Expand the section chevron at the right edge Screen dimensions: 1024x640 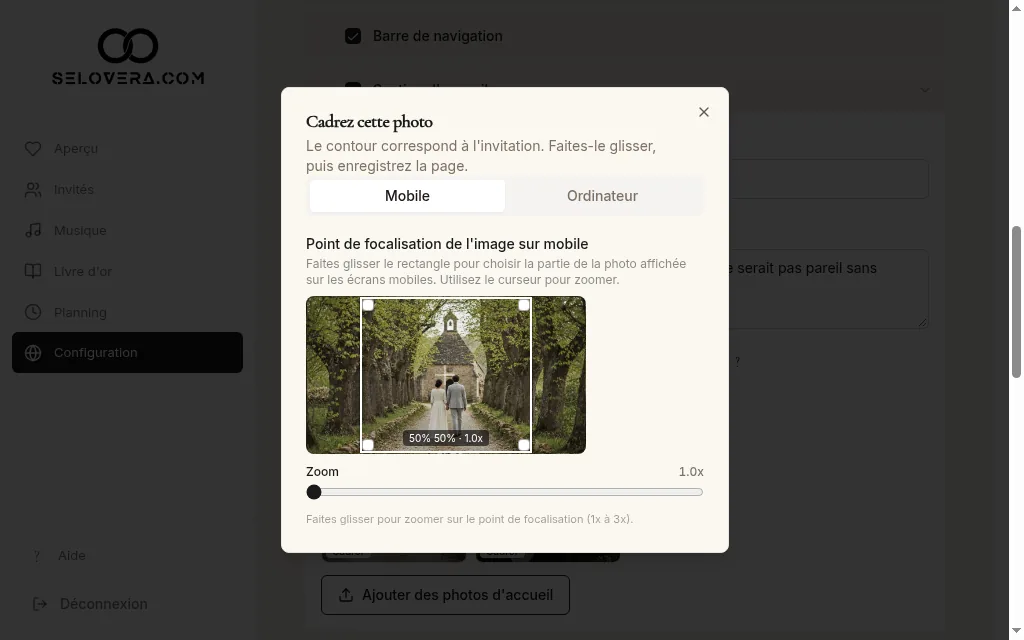(x=925, y=90)
